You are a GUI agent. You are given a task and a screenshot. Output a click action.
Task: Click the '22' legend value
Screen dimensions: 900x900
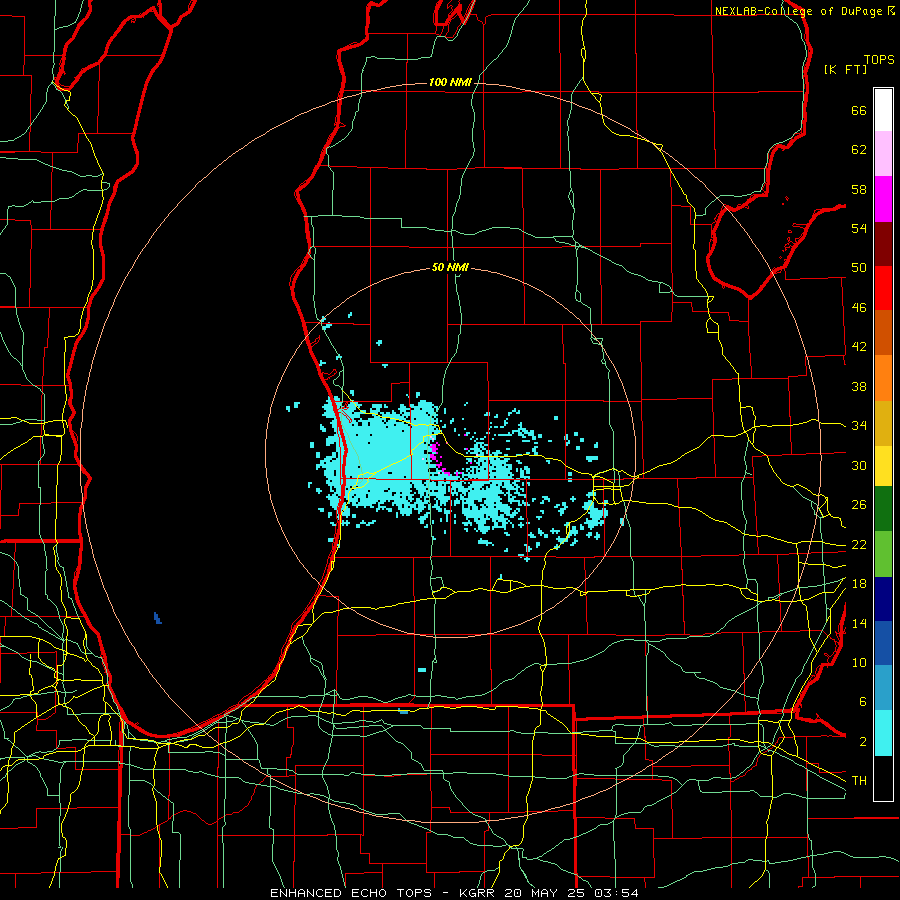[859, 545]
